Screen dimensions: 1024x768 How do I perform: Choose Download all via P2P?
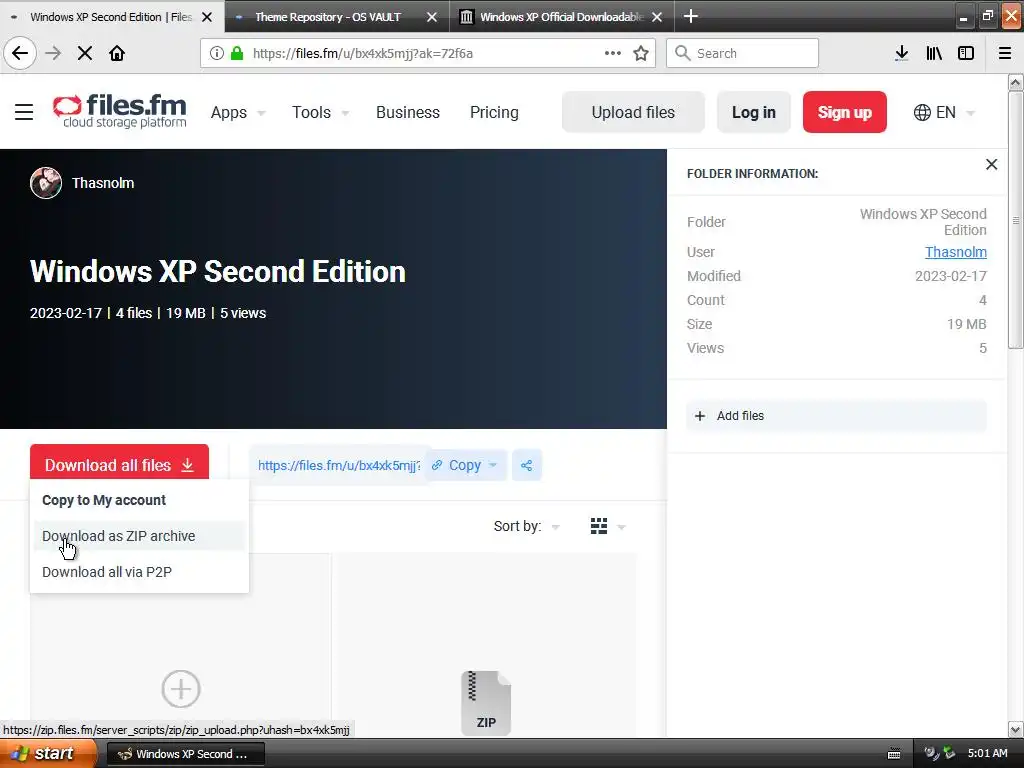coord(107,572)
